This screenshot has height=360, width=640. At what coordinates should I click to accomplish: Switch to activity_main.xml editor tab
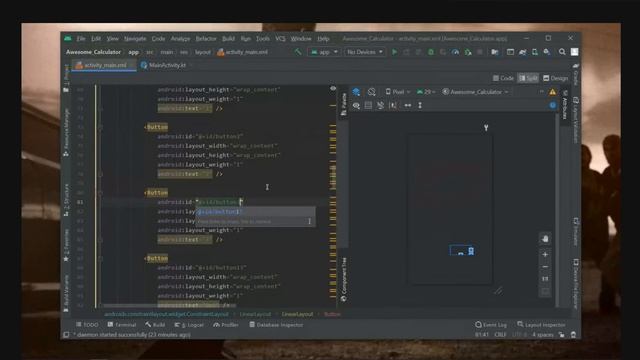[x=104, y=65]
